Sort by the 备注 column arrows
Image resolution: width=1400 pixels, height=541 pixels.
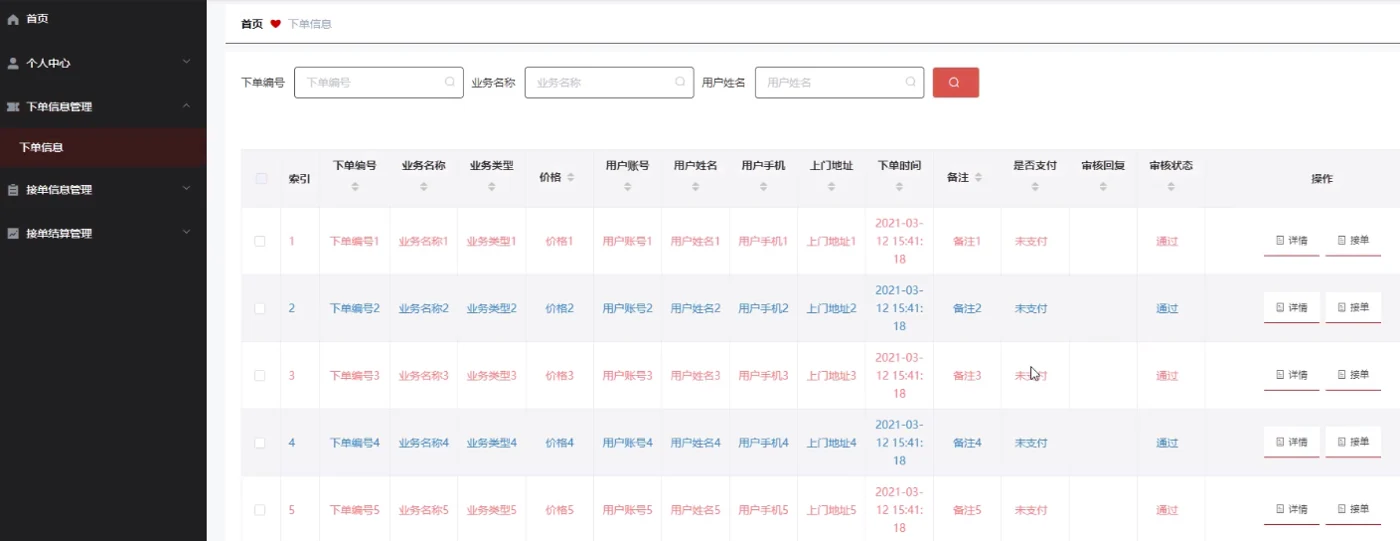tap(978, 177)
